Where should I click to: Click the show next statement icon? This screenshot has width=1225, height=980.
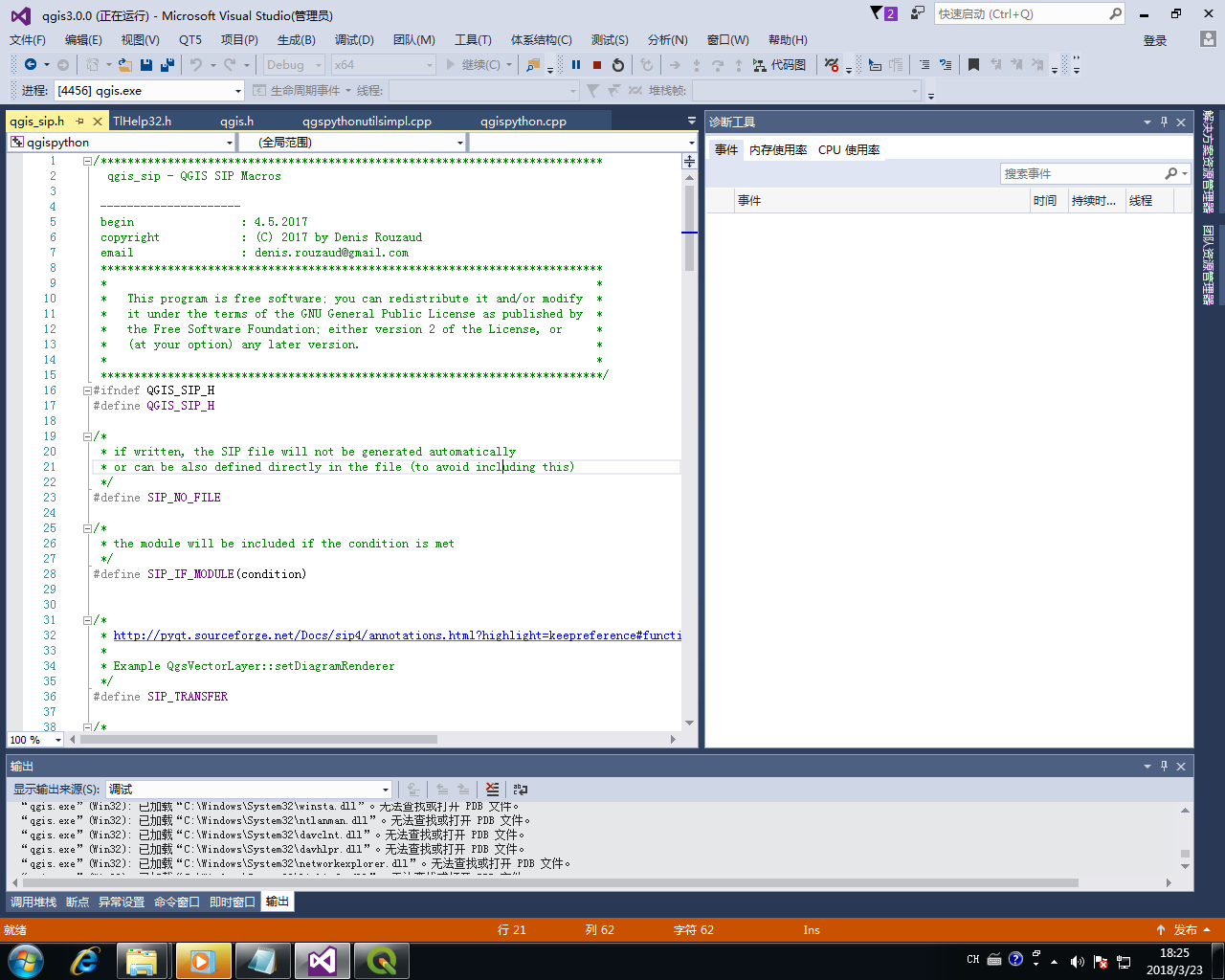(x=675, y=64)
